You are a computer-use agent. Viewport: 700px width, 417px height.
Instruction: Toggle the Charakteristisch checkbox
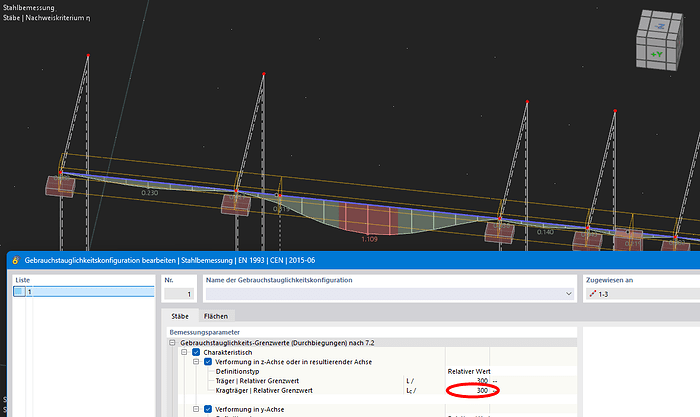[196, 352]
